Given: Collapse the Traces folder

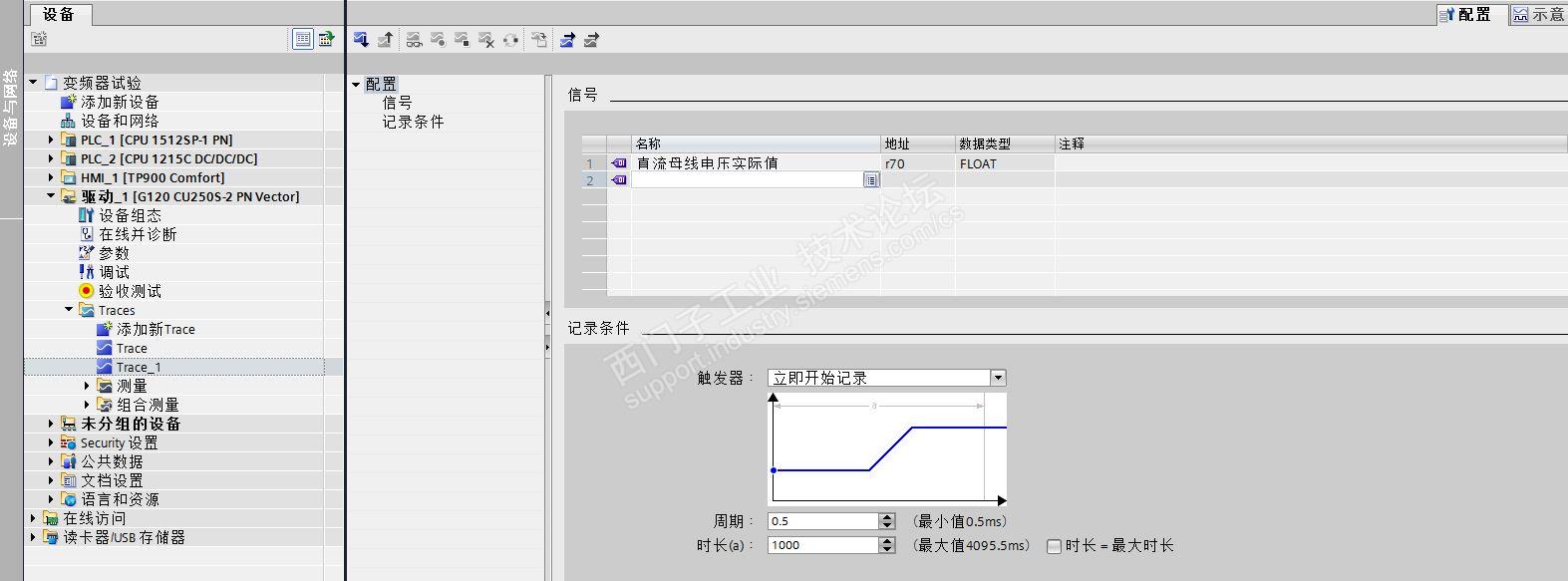Looking at the screenshot, I should pos(69,310).
